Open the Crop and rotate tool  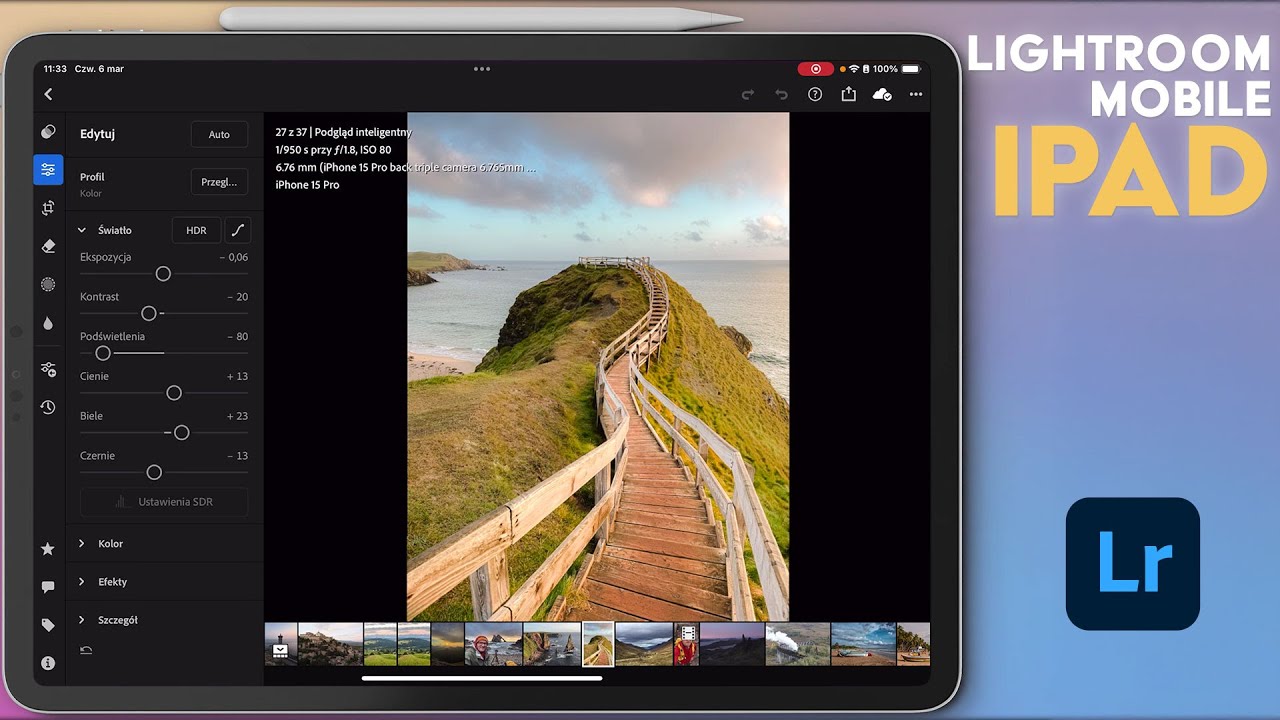click(48, 208)
